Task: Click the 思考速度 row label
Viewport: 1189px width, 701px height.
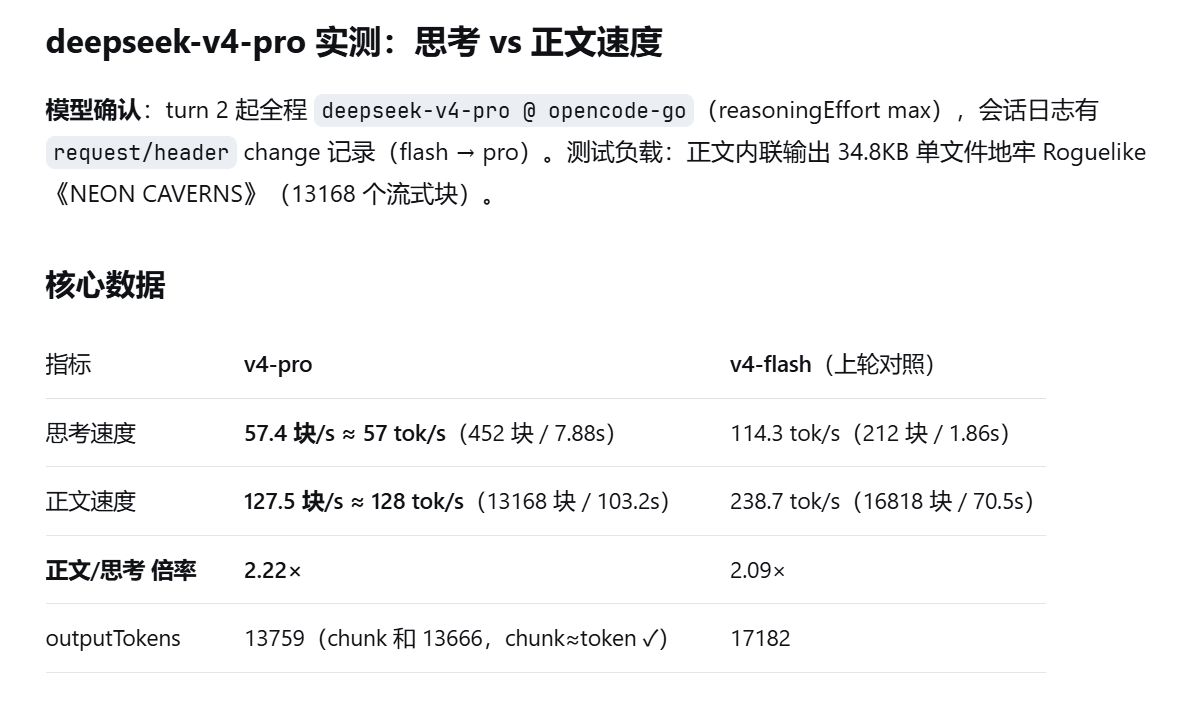Action: point(91,433)
